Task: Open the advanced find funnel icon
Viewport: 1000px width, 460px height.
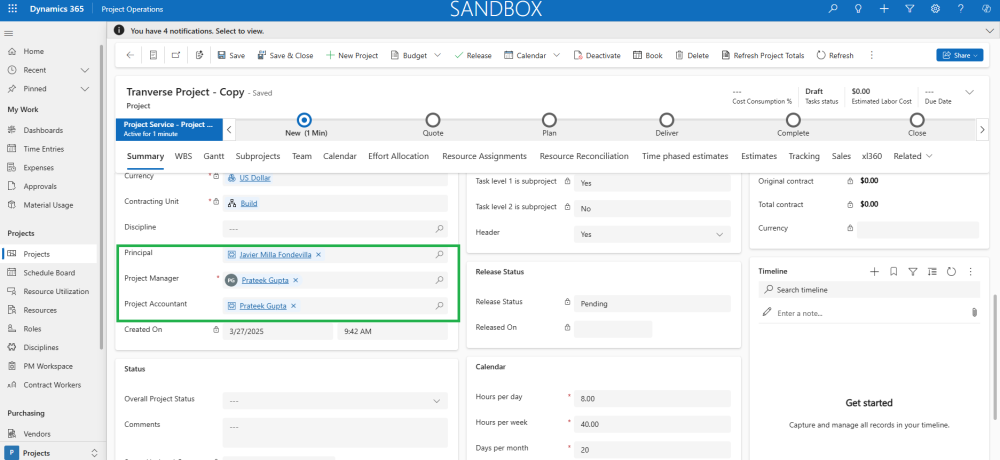Action: (x=909, y=9)
